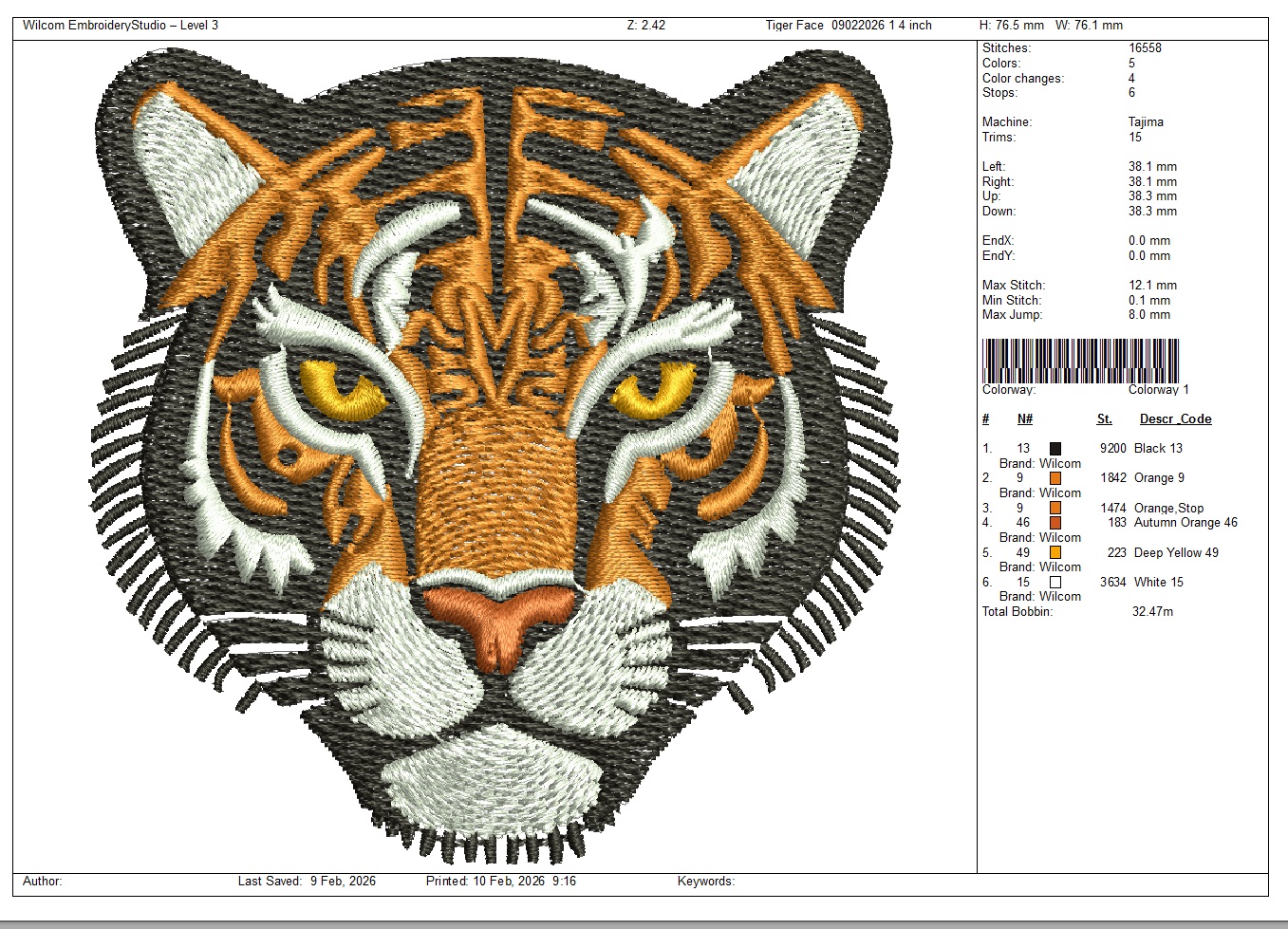Pick the Autumn Orange 46 color swatch
The height and width of the screenshot is (929, 1288).
[x=1055, y=523]
